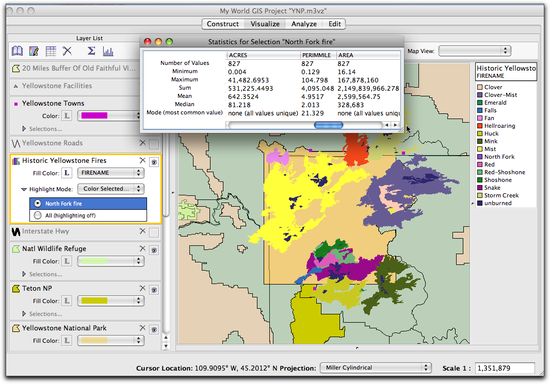The width and height of the screenshot is (550, 384).
Task: Open the attribute table grid icon
Action: 51,51
